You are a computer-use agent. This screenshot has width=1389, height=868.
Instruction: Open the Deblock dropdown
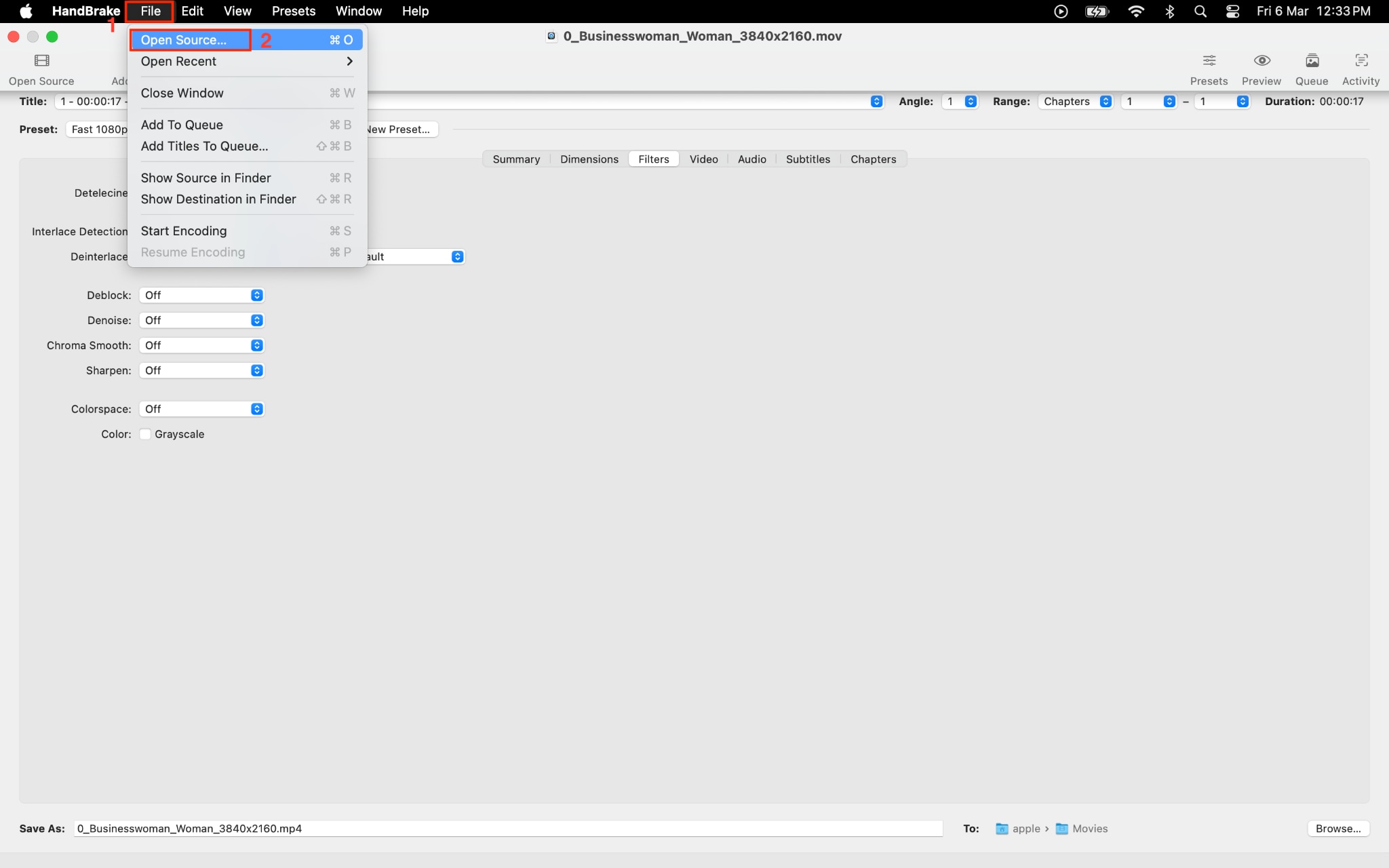(201, 294)
